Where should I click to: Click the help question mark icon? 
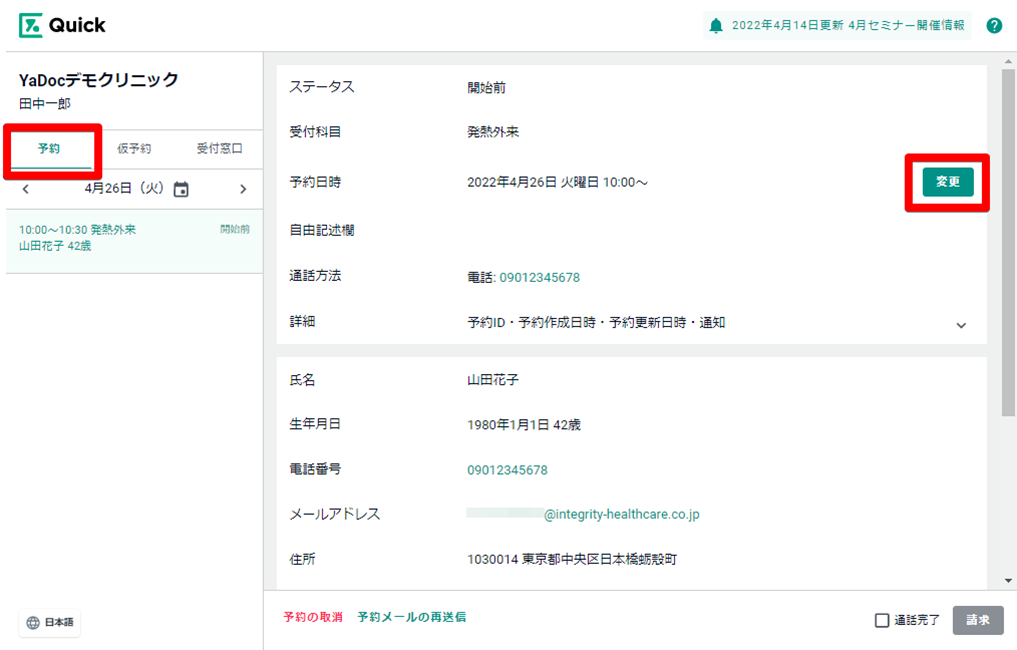pos(994,26)
